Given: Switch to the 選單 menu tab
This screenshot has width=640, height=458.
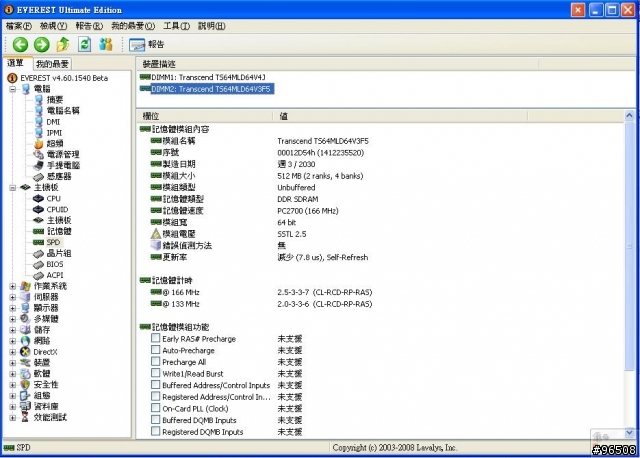Looking at the screenshot, I should [16, 63].
